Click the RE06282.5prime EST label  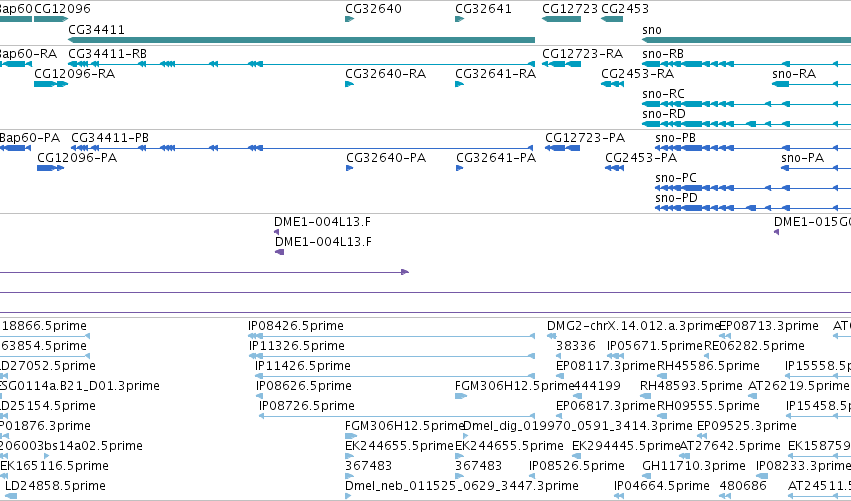click(754, 346)
